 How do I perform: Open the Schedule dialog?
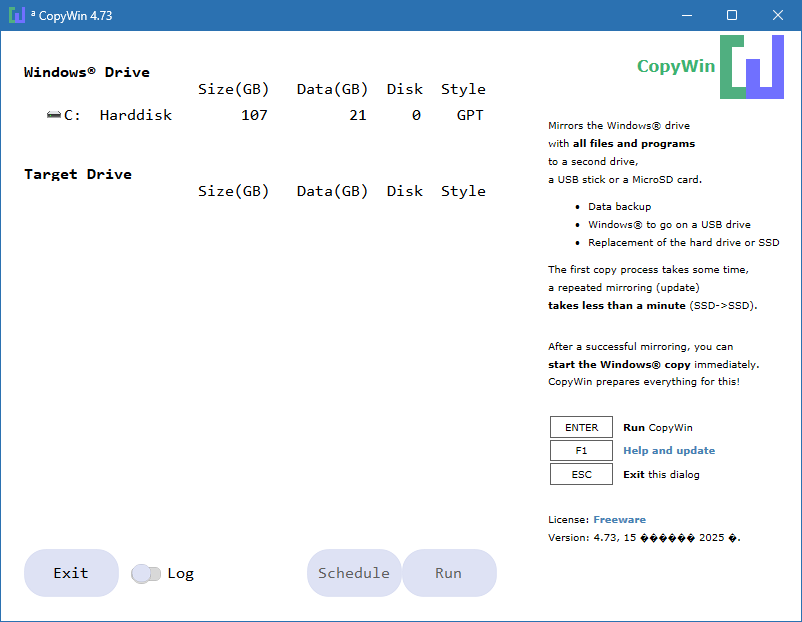point(354,573)
